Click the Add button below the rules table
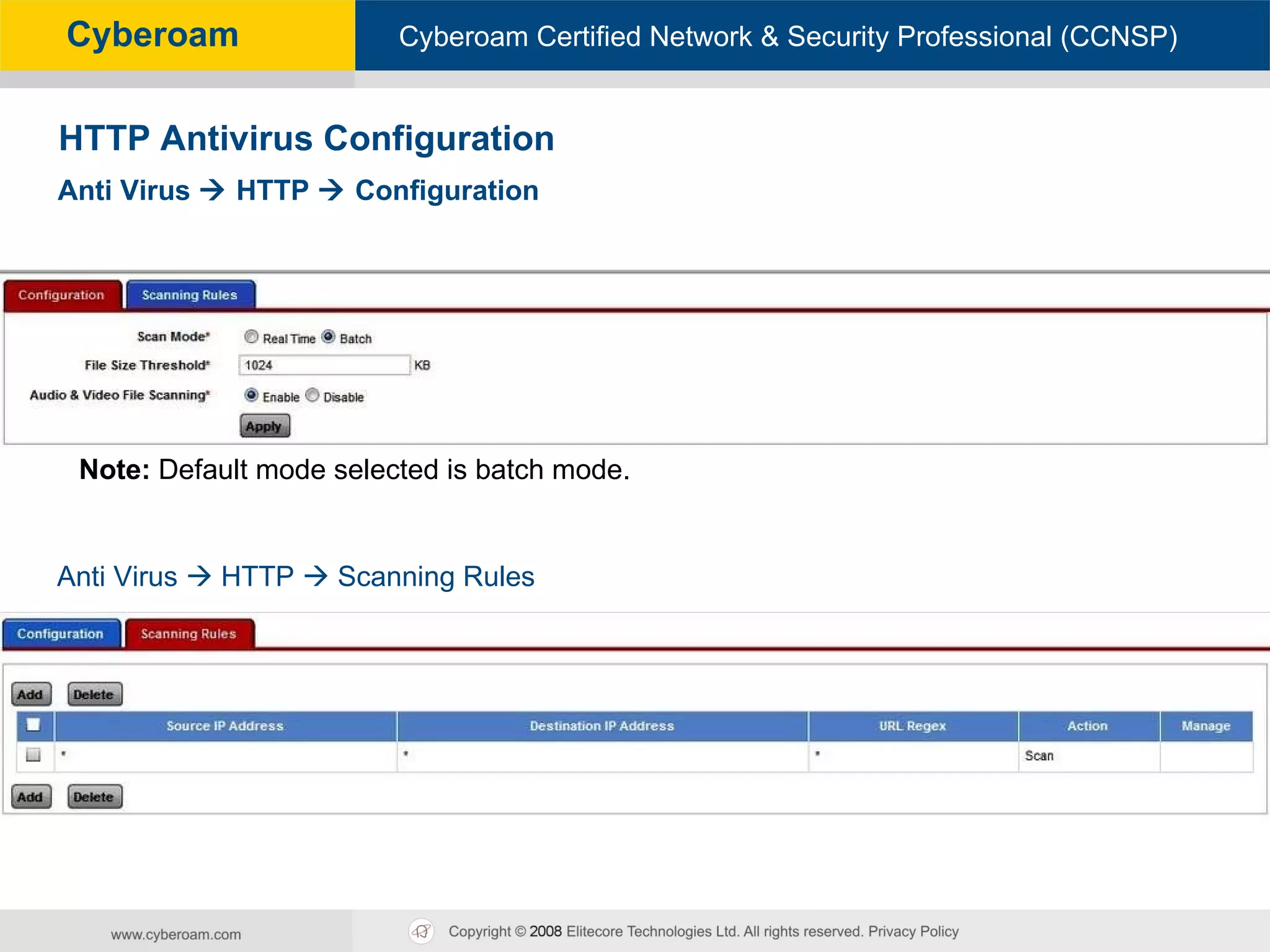1270x952 pixels. [x=31, y=796]
